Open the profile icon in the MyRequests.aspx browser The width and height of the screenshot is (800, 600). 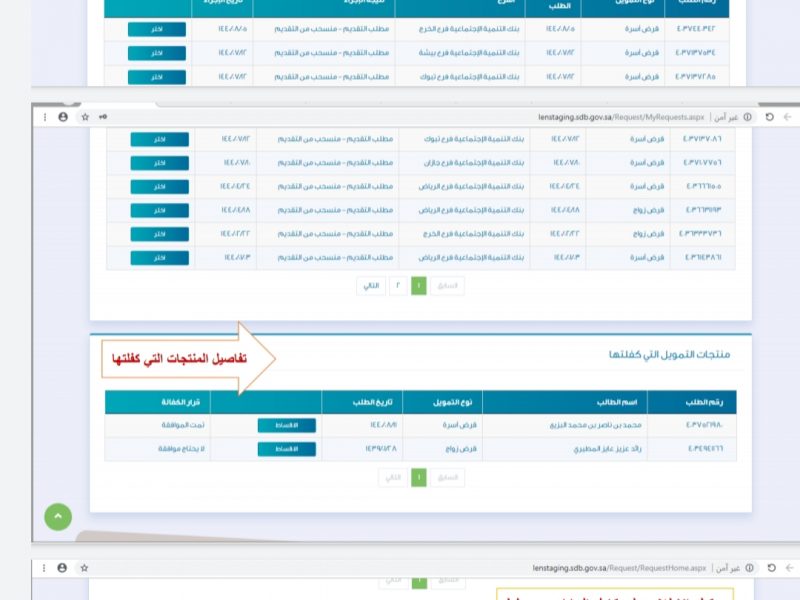[x=63, y=117]
